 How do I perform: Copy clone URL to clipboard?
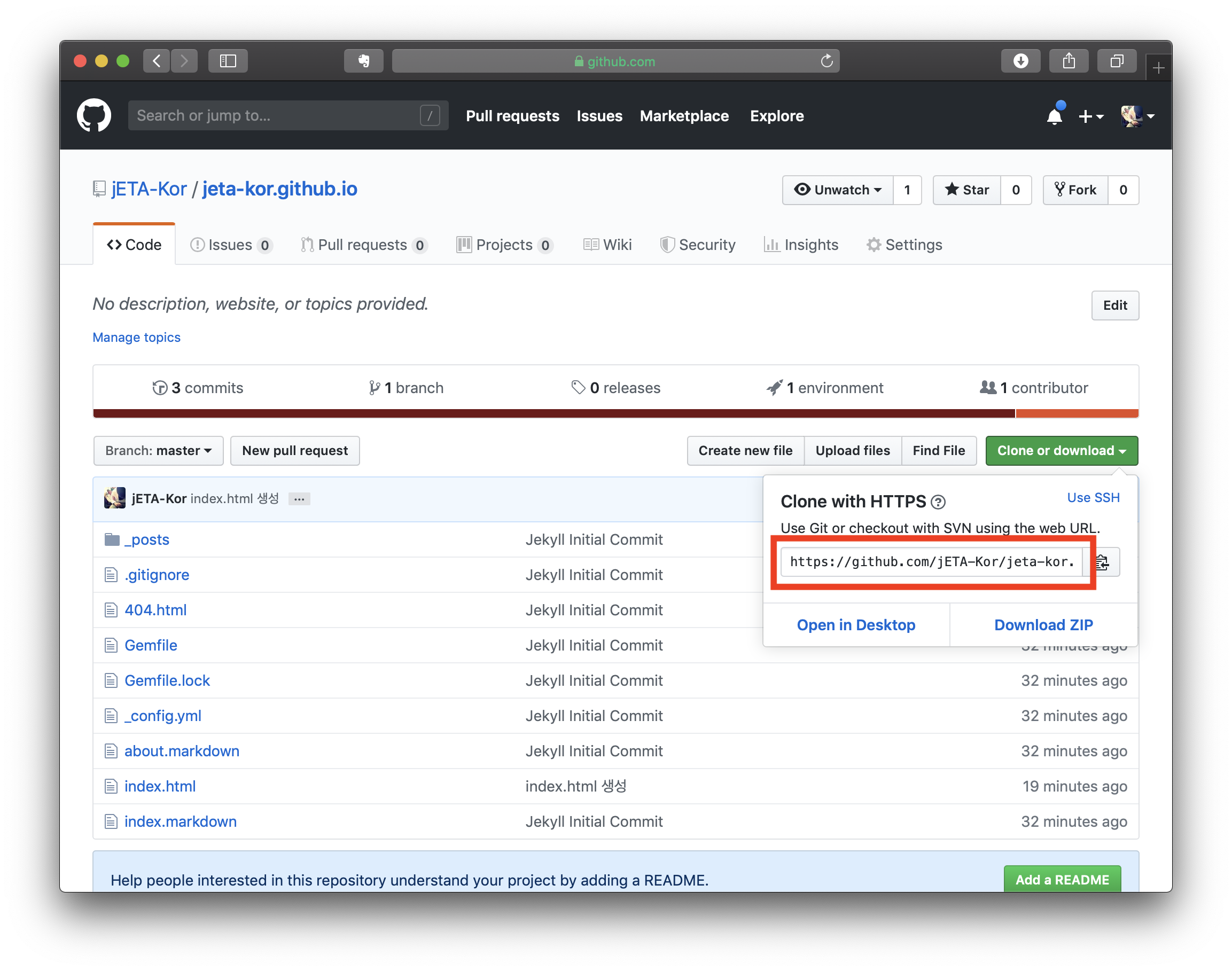coord(1102,562)
